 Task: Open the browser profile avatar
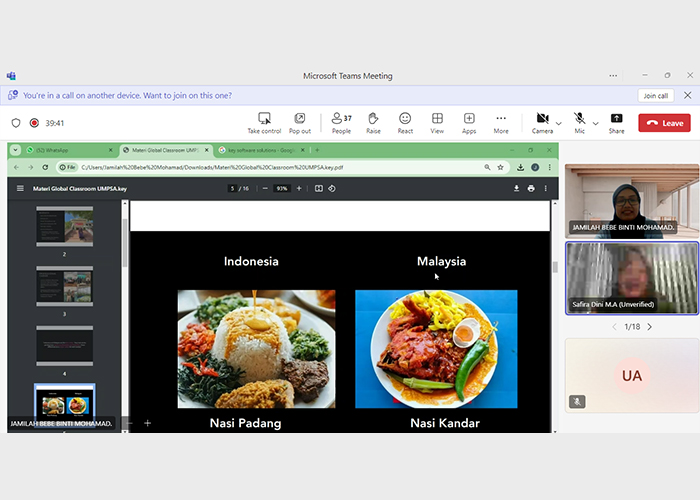pyautogui.click(x=535, y=167)
